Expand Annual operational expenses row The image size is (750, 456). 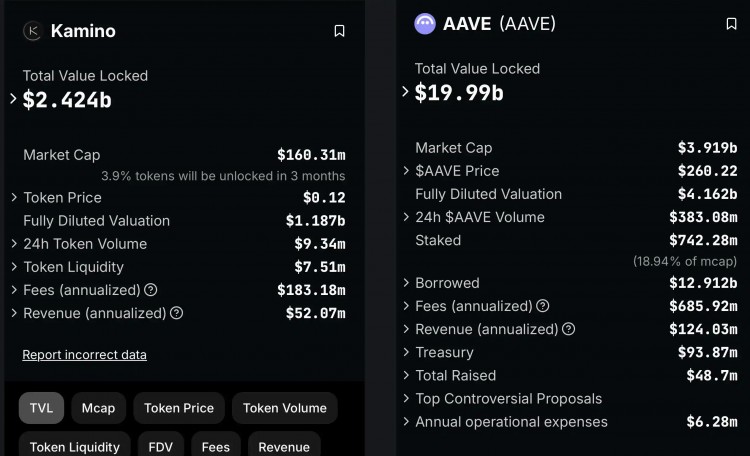406,421
